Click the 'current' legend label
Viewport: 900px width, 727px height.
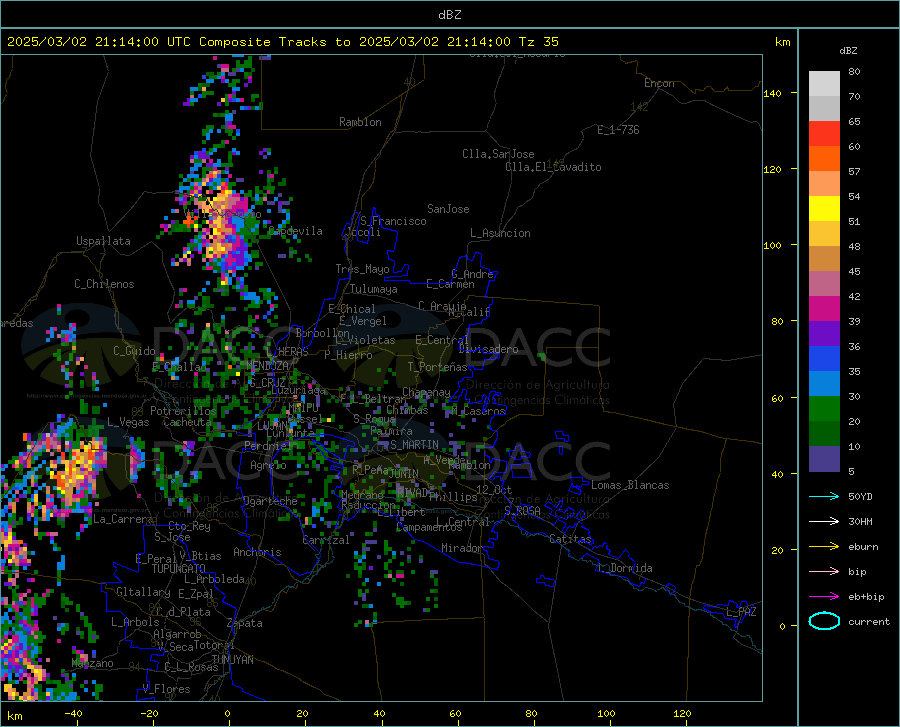869,621
